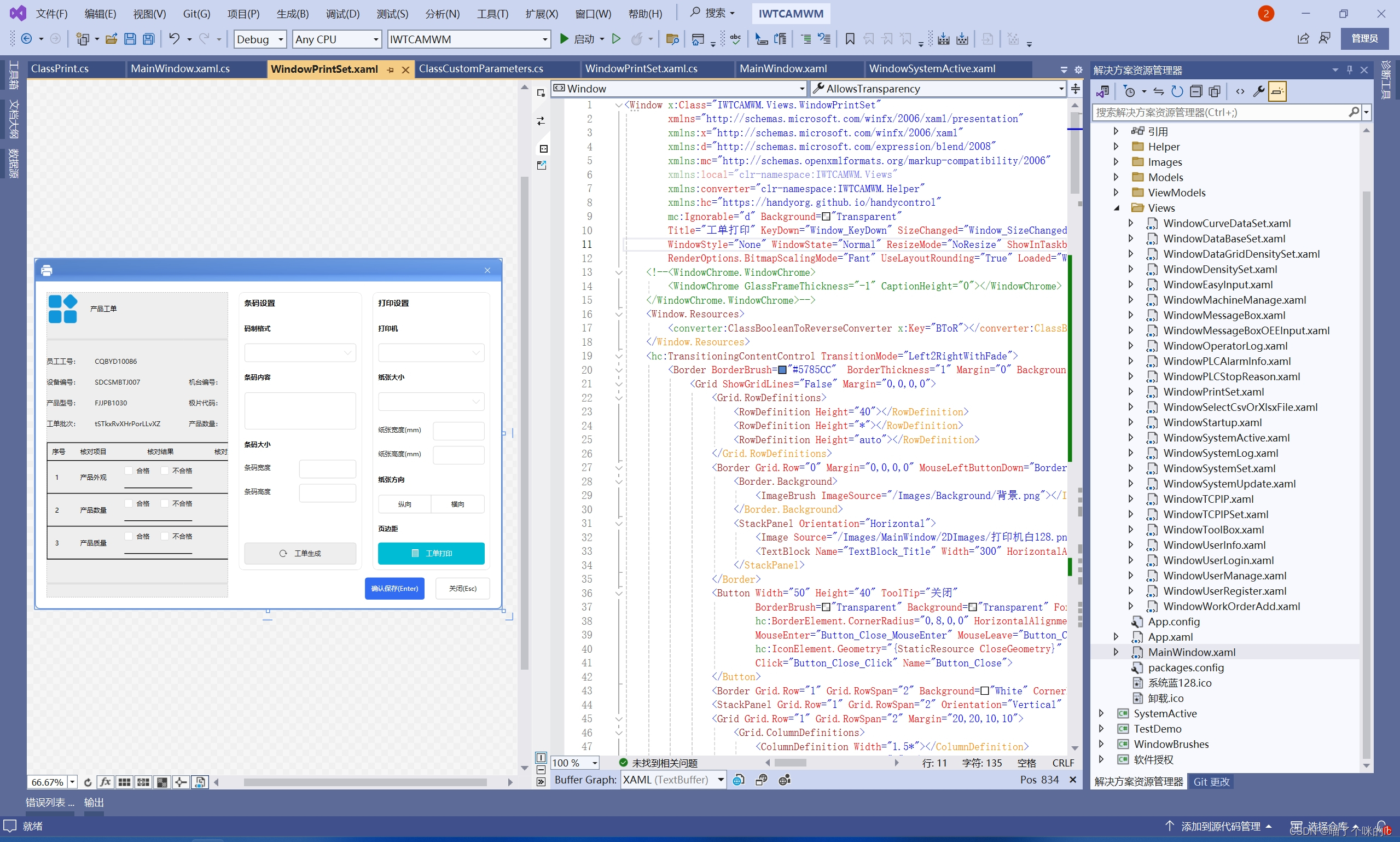Click the code editor horizontal scrollbar thumb
Image resolution: width=1400 pixels, height=842 pixels.
pyautogui.click(x=790, y=763)
